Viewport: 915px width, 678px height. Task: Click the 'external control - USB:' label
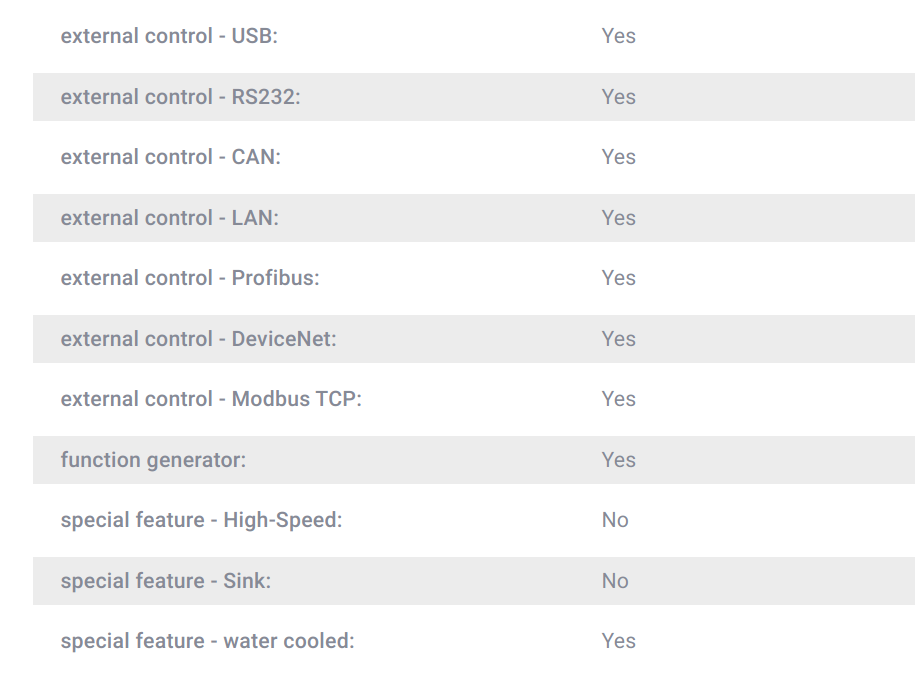pos(169,36)
